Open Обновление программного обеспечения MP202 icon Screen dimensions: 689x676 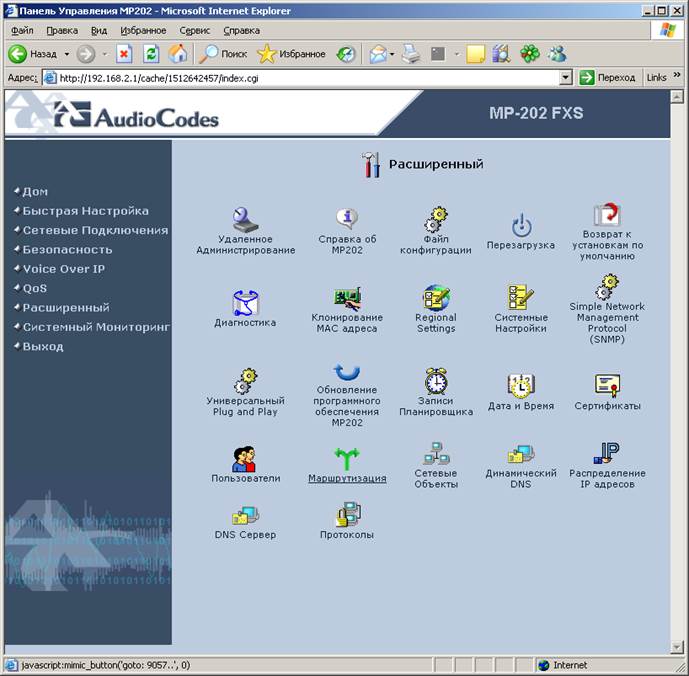[347, 373]
